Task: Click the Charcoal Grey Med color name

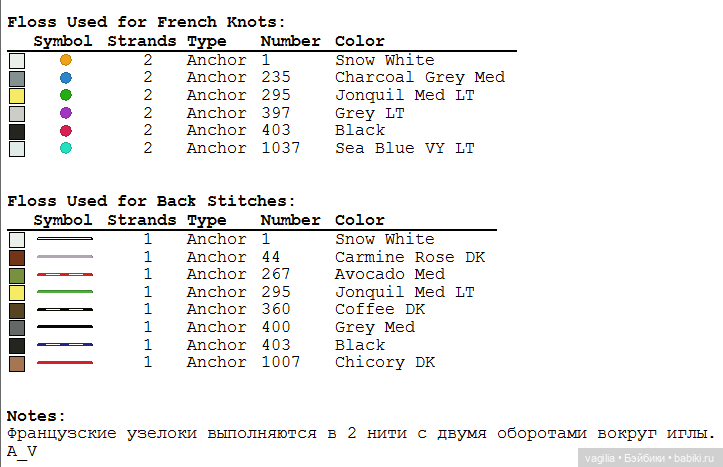Action: click(x=419, y=77)
